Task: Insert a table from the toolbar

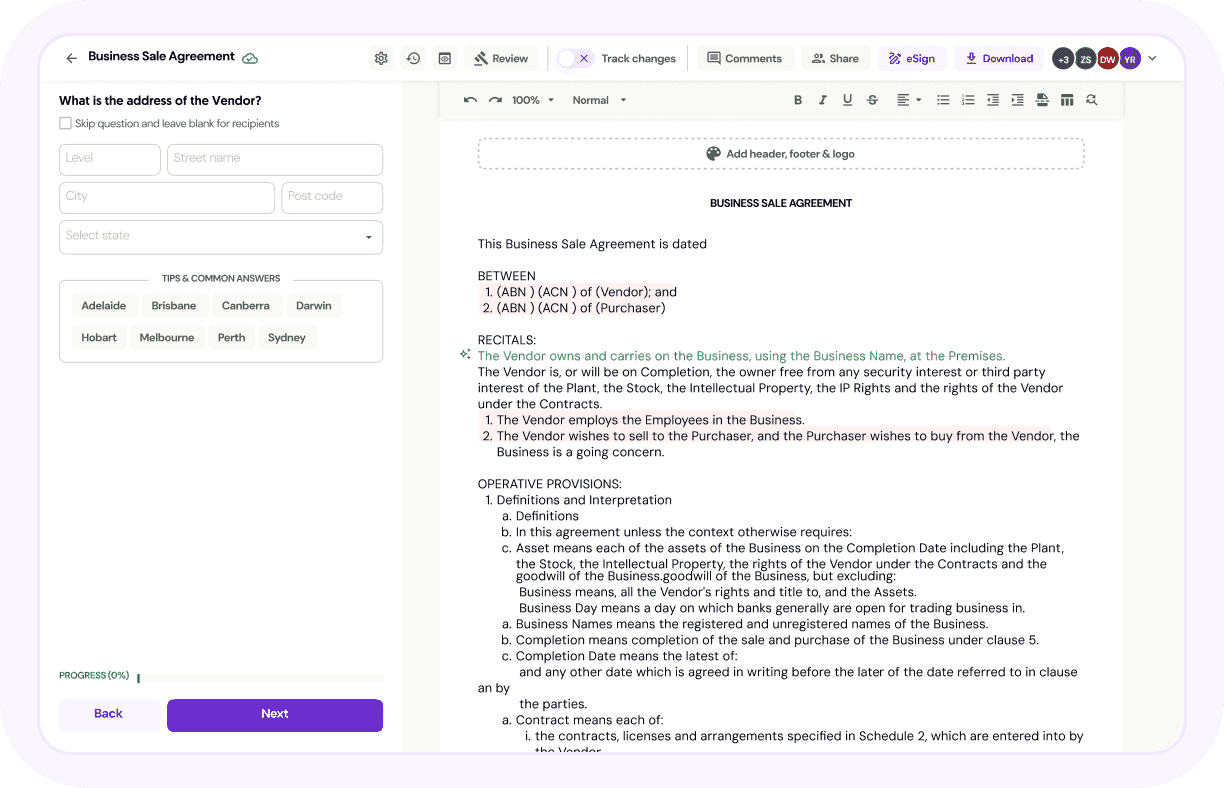Action: coord(1067,100)
